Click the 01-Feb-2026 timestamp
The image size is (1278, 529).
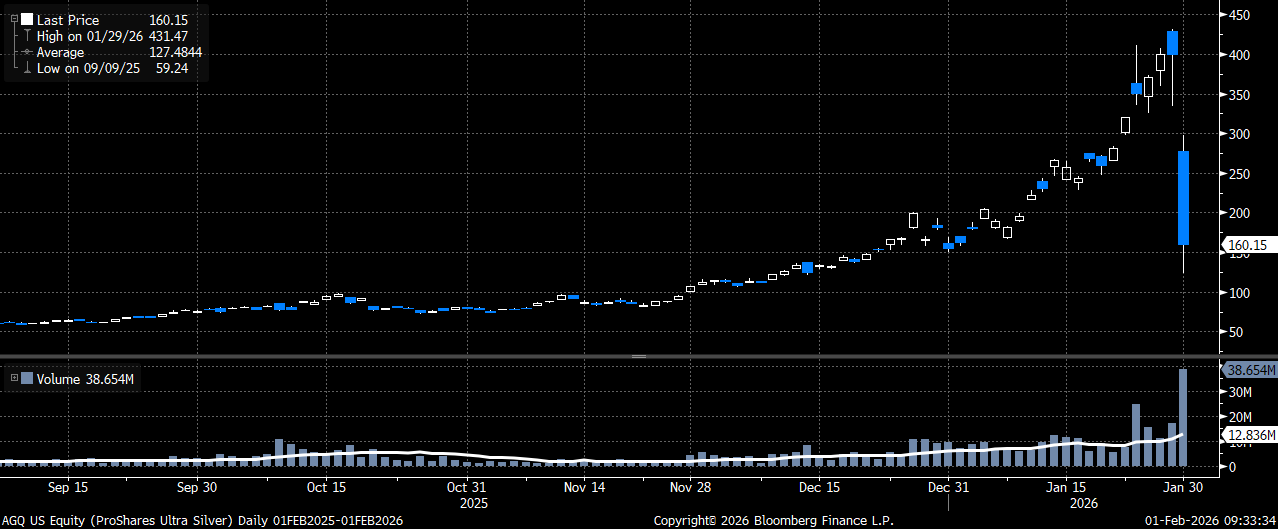coord(1210,520)
